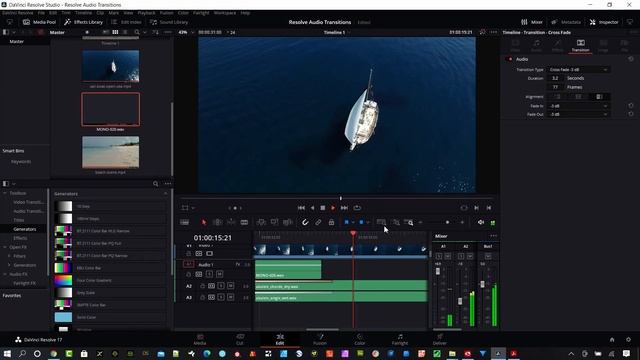Open the Flag color dropdown arrow
The width and height of the screenshot is (640, 360).
(x=353, y=222)
